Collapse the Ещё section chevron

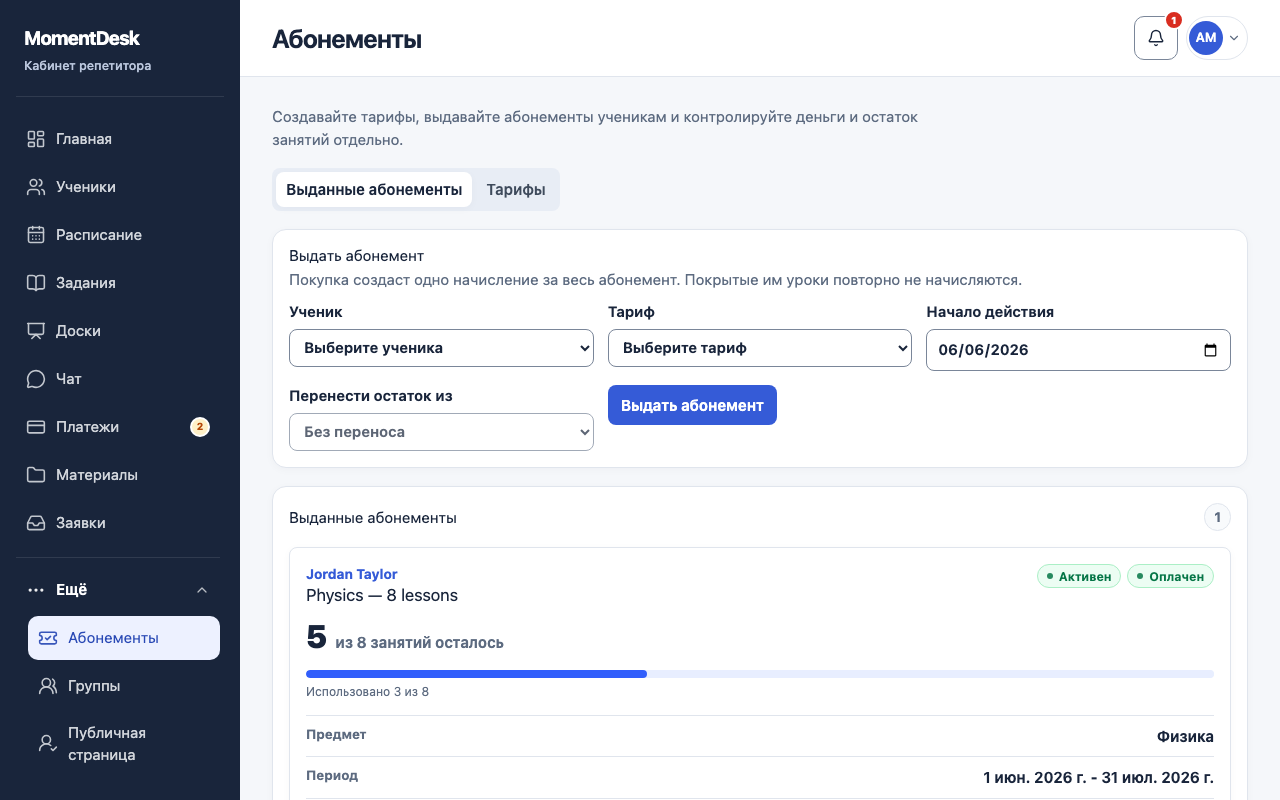pos(202,590)
